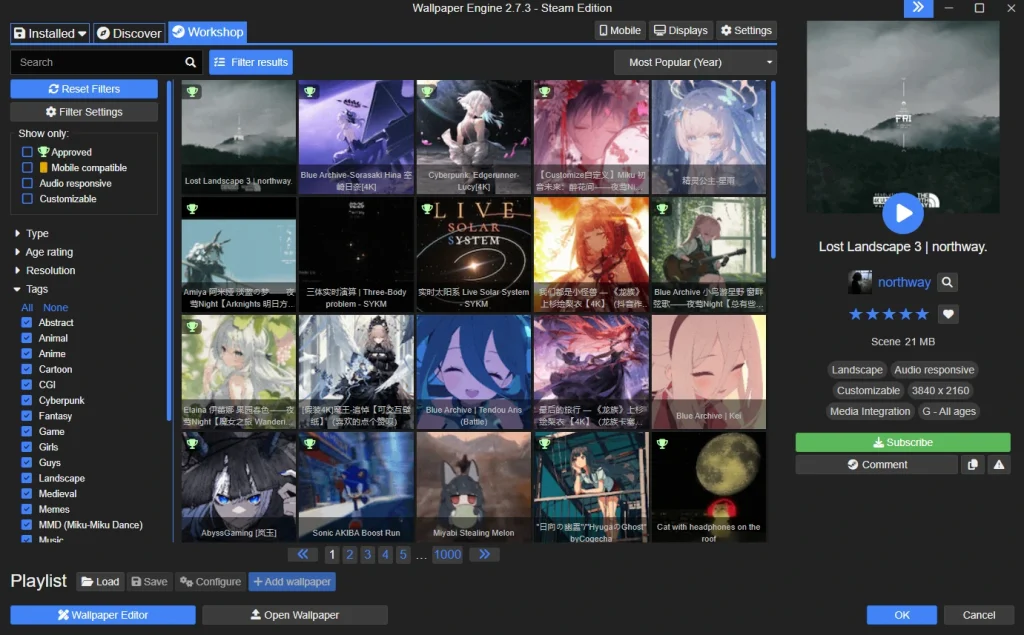Click the search magnifier icon
Viewport: 1024px width, 635px height.
click(190, 62)
